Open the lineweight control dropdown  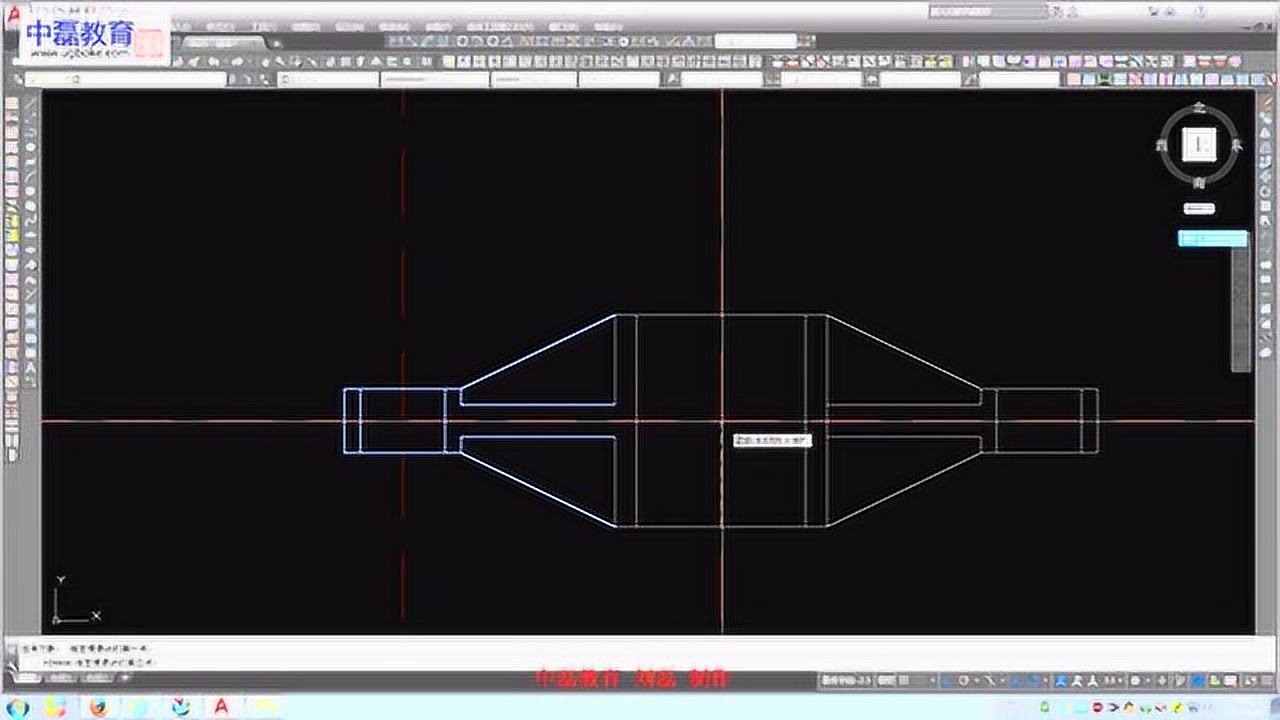coord(533,79)
